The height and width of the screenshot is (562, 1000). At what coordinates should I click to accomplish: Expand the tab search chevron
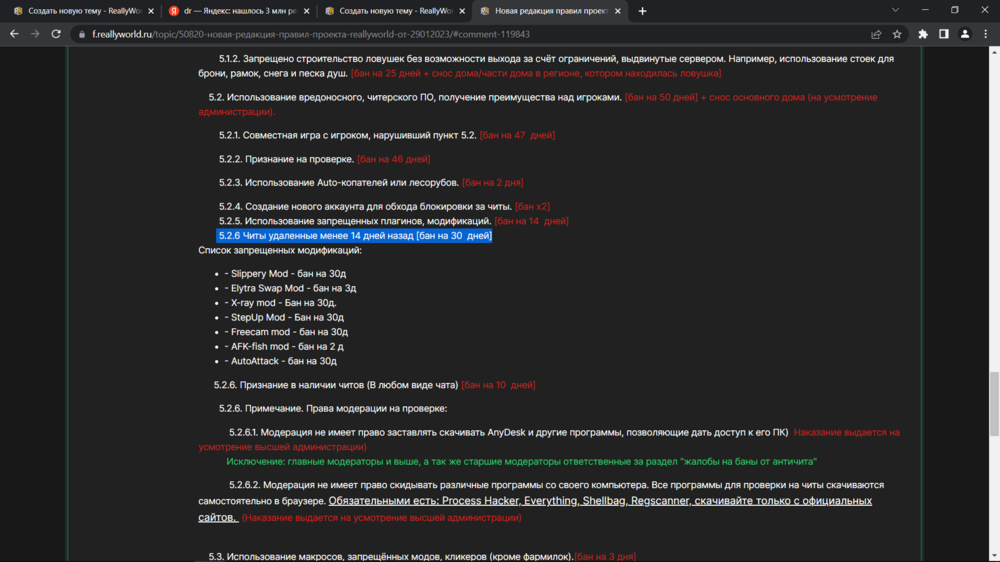pyautogui.click(x=895, y=10)
